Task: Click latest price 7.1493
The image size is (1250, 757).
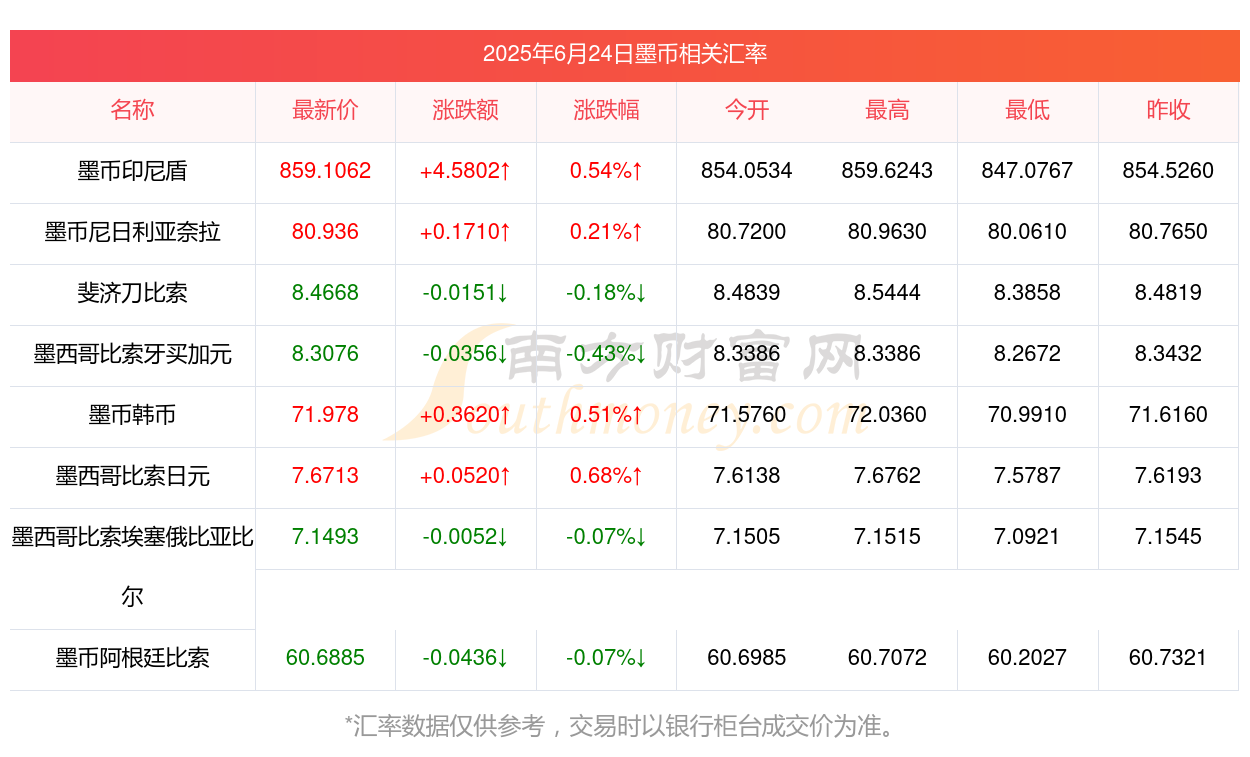Action: coord(325,537)
